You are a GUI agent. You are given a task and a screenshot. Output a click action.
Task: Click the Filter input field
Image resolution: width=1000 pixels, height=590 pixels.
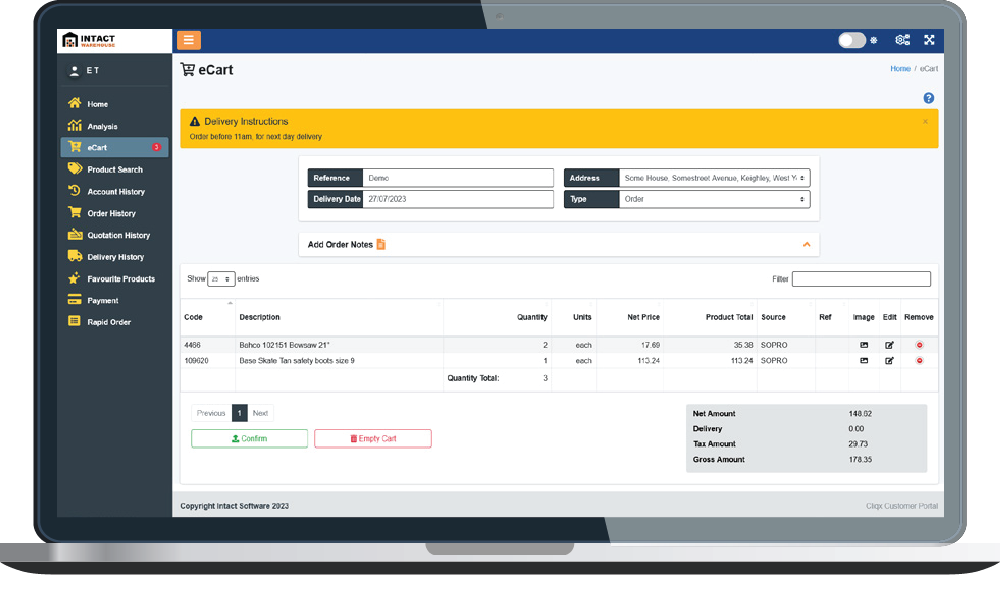[x=861, y=279]
